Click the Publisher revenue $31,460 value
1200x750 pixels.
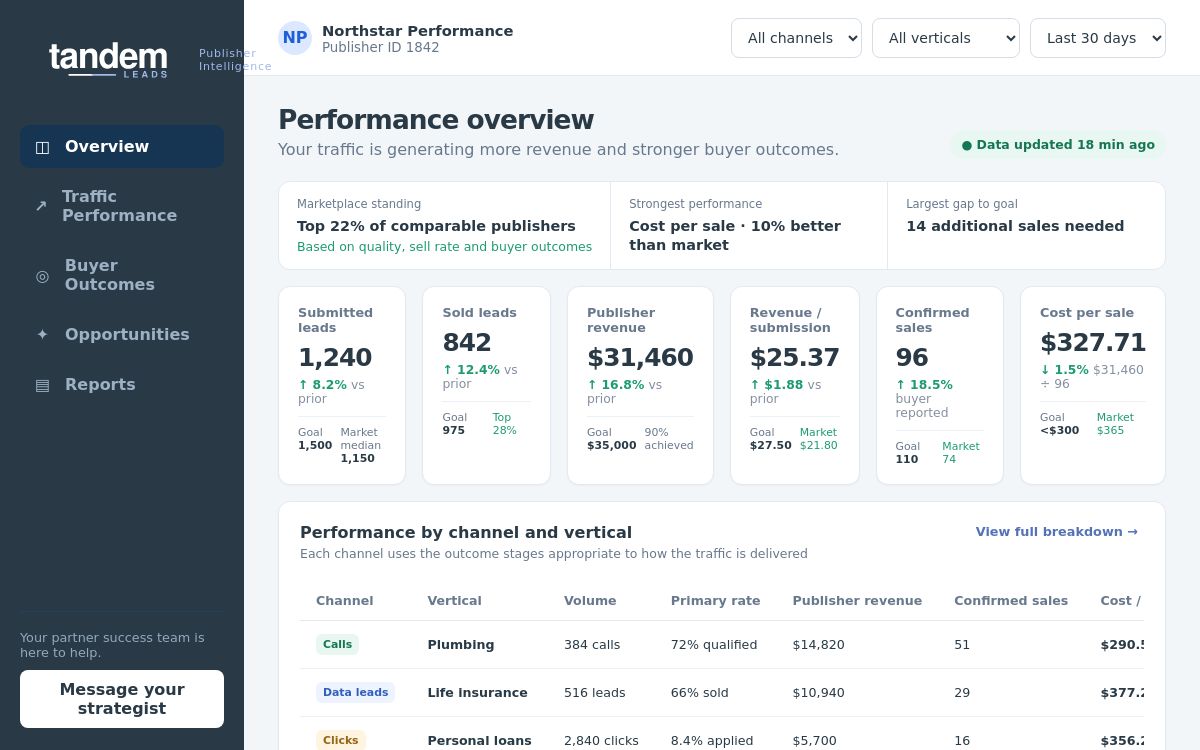click(x=640, y=358)
